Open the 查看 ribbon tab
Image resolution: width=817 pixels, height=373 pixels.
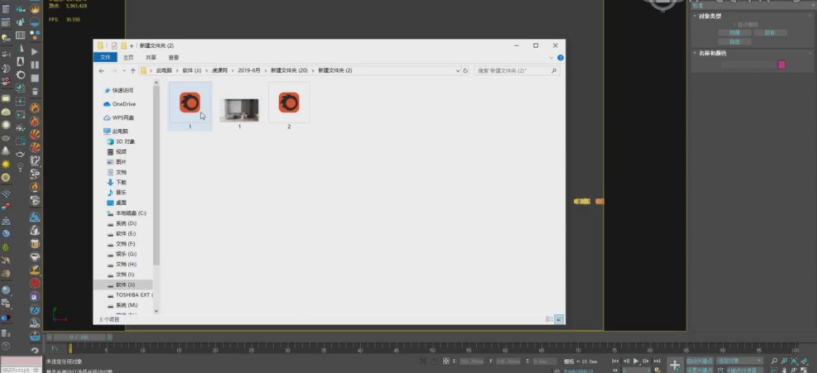[174, 57]
